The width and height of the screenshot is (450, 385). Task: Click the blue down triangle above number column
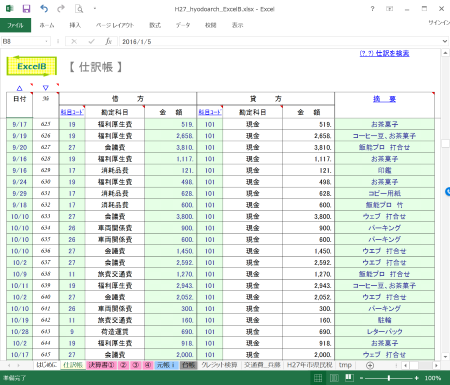46,88
